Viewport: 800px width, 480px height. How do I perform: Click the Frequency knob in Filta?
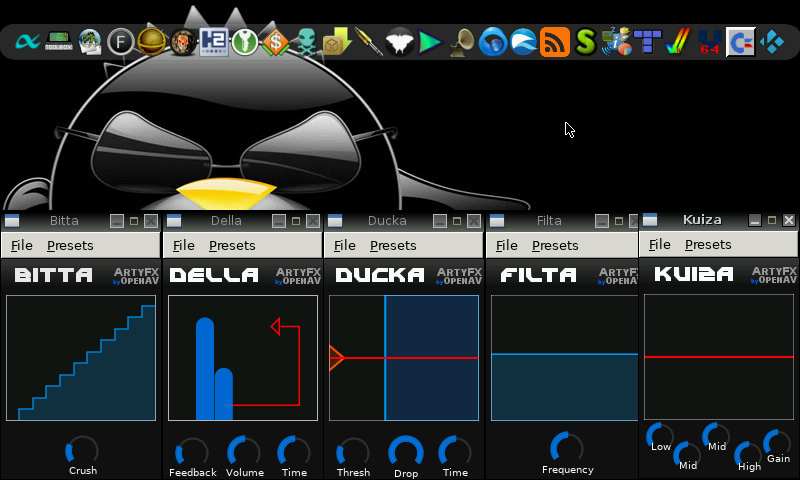click(566, 449)
